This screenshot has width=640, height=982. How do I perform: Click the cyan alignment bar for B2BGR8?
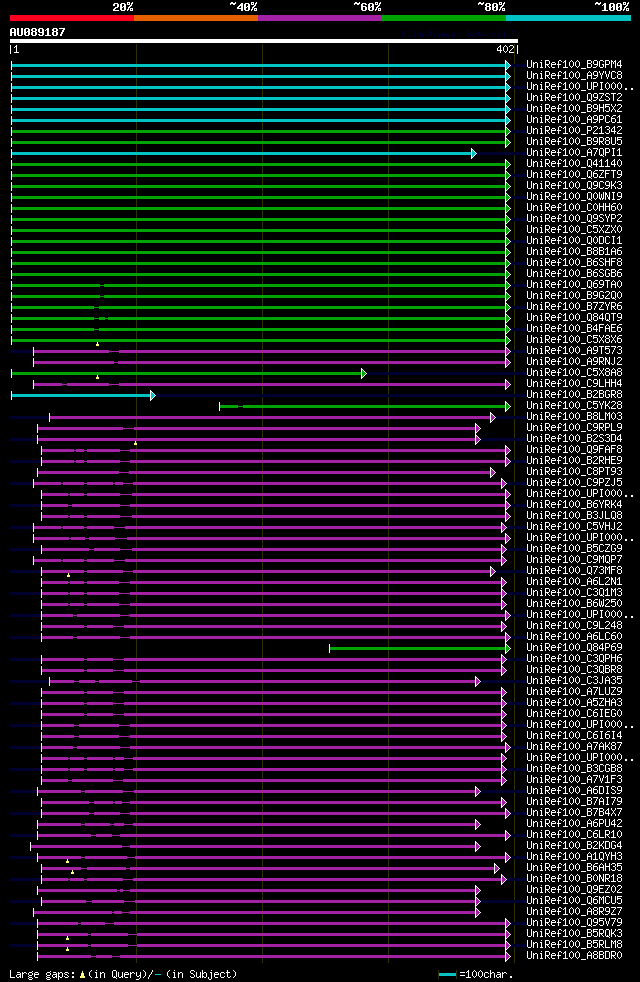[81, 396]
